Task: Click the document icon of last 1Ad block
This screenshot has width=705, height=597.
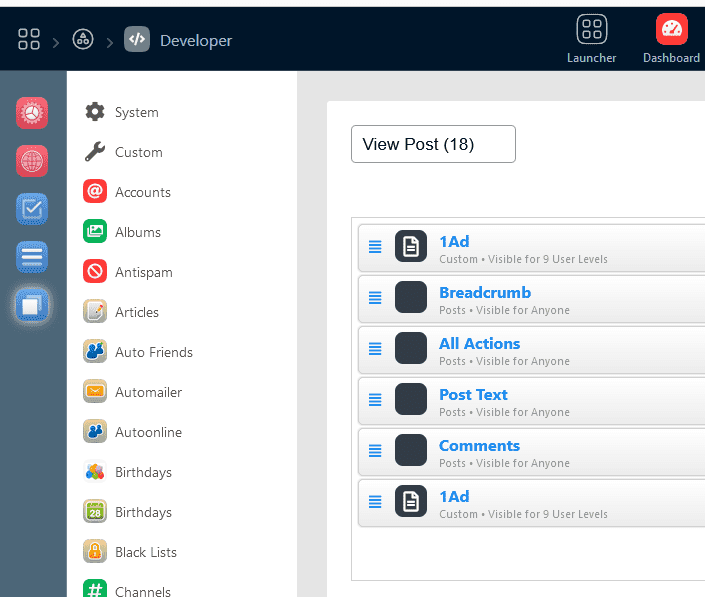Action: (x=411, y=501)
